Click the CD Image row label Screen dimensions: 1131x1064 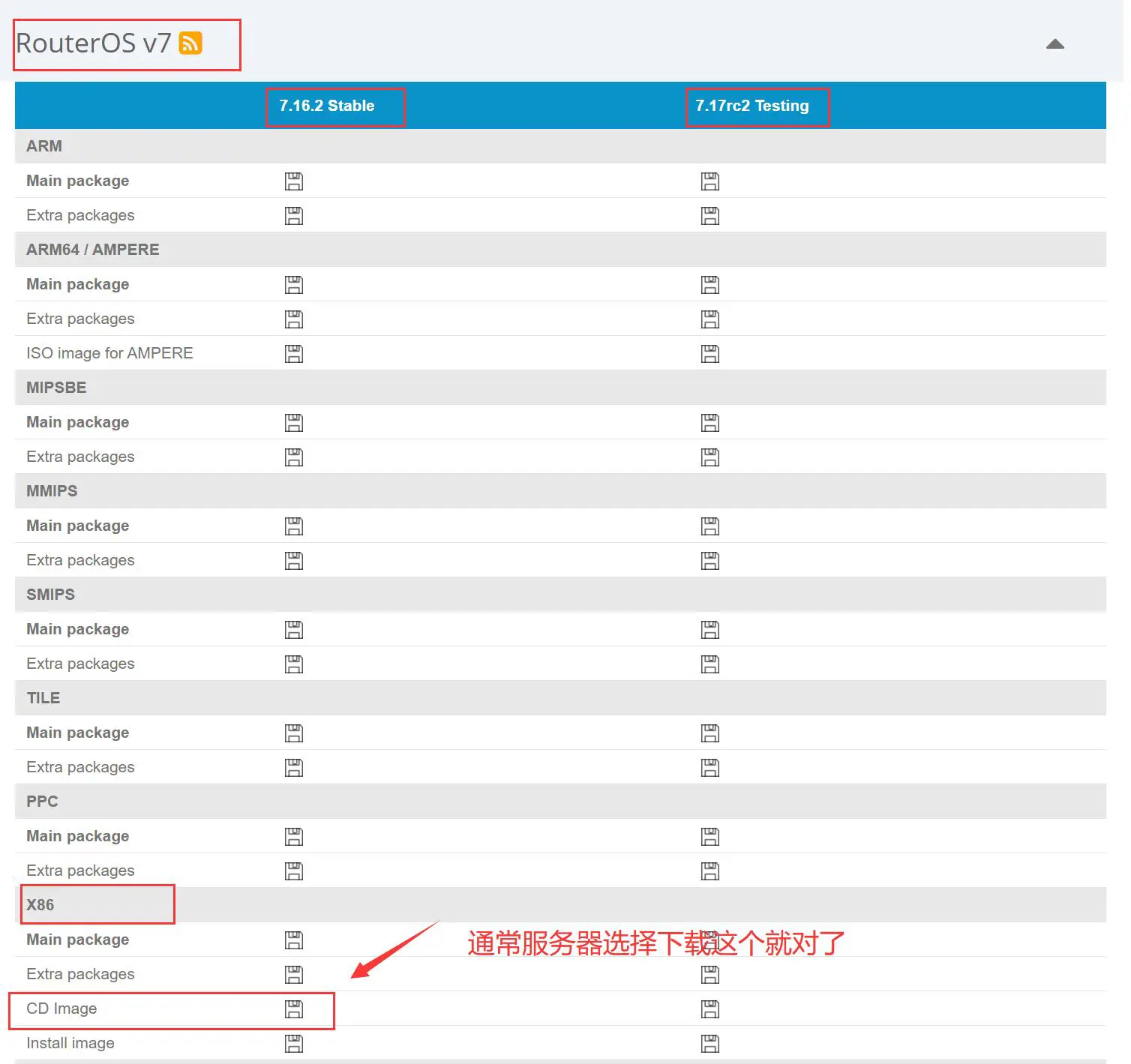(x=61, y=1009)
